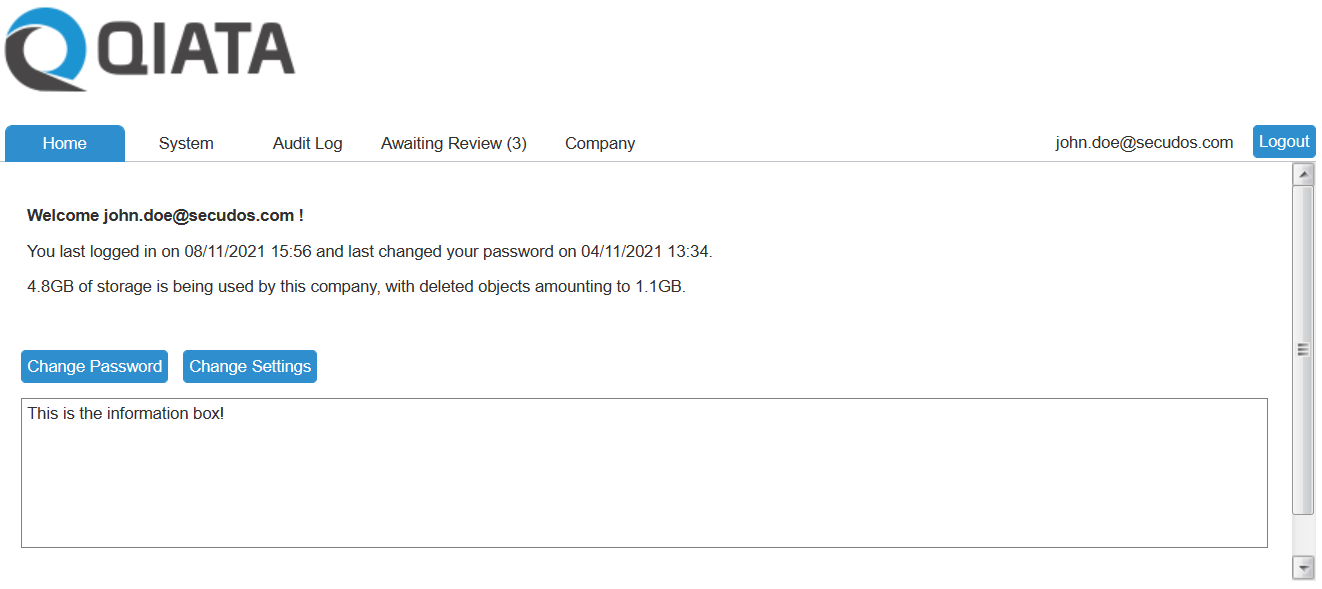The width and height of the screenshot is (1322, 589).
Task: Click the scrollbar up arrow
Action: [x=1303, y=174]
